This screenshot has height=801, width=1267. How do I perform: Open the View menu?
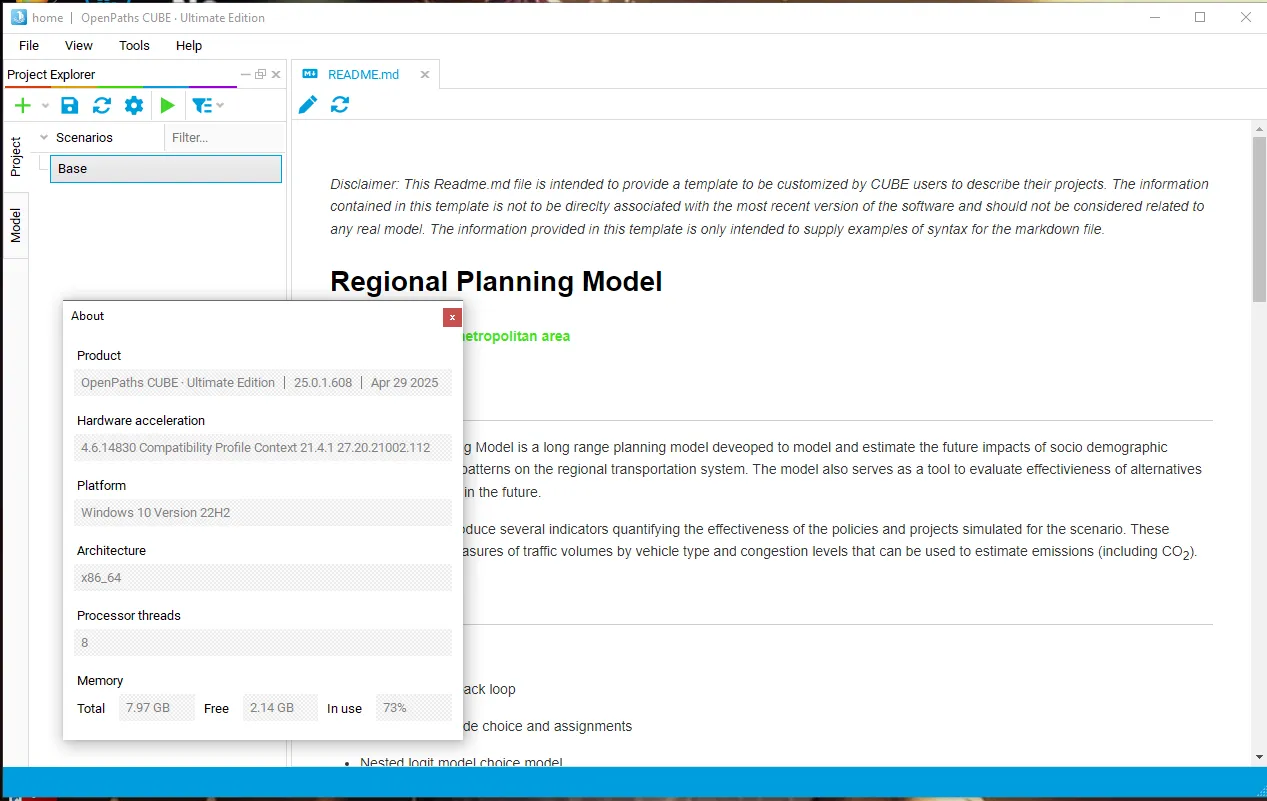click(79, 45)
